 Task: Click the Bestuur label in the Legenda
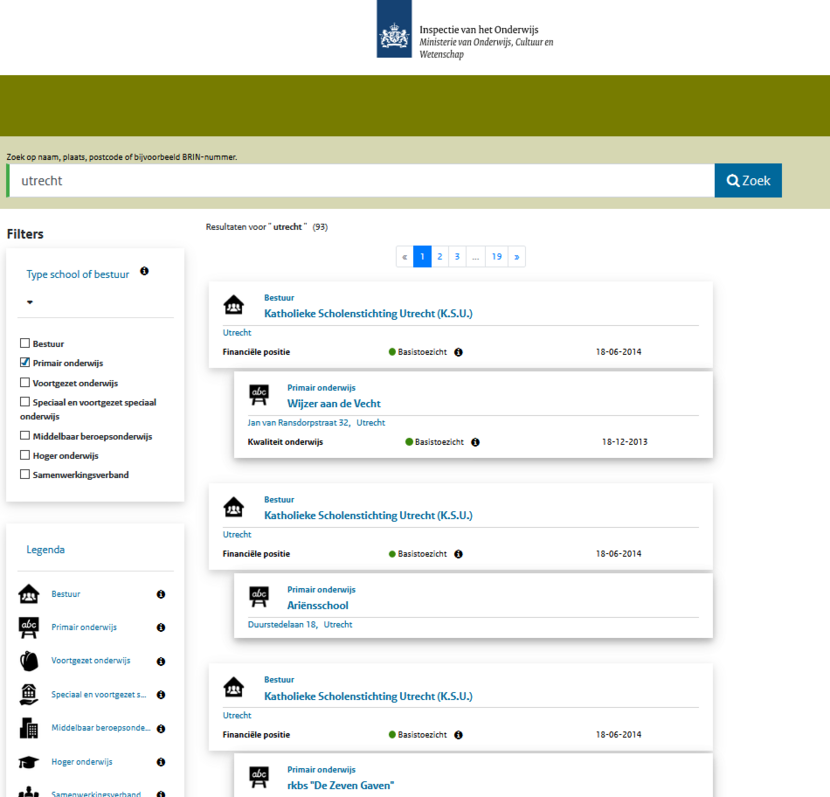[66, 594]
